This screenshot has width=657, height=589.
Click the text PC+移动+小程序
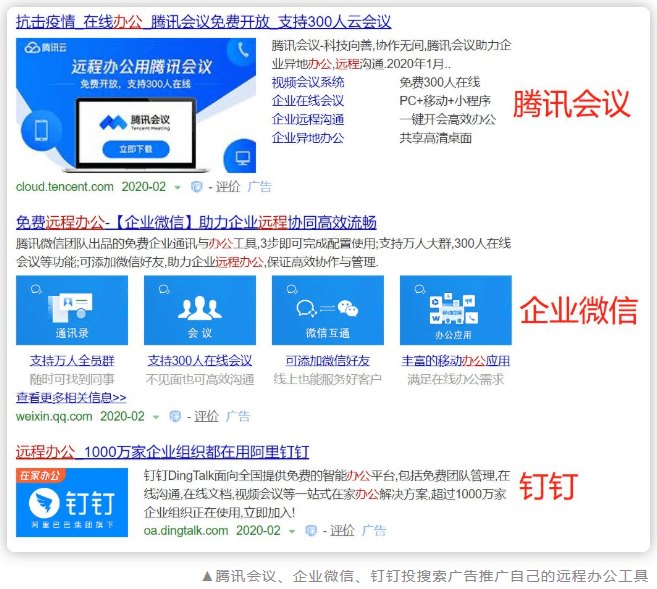tap(445, 101)
